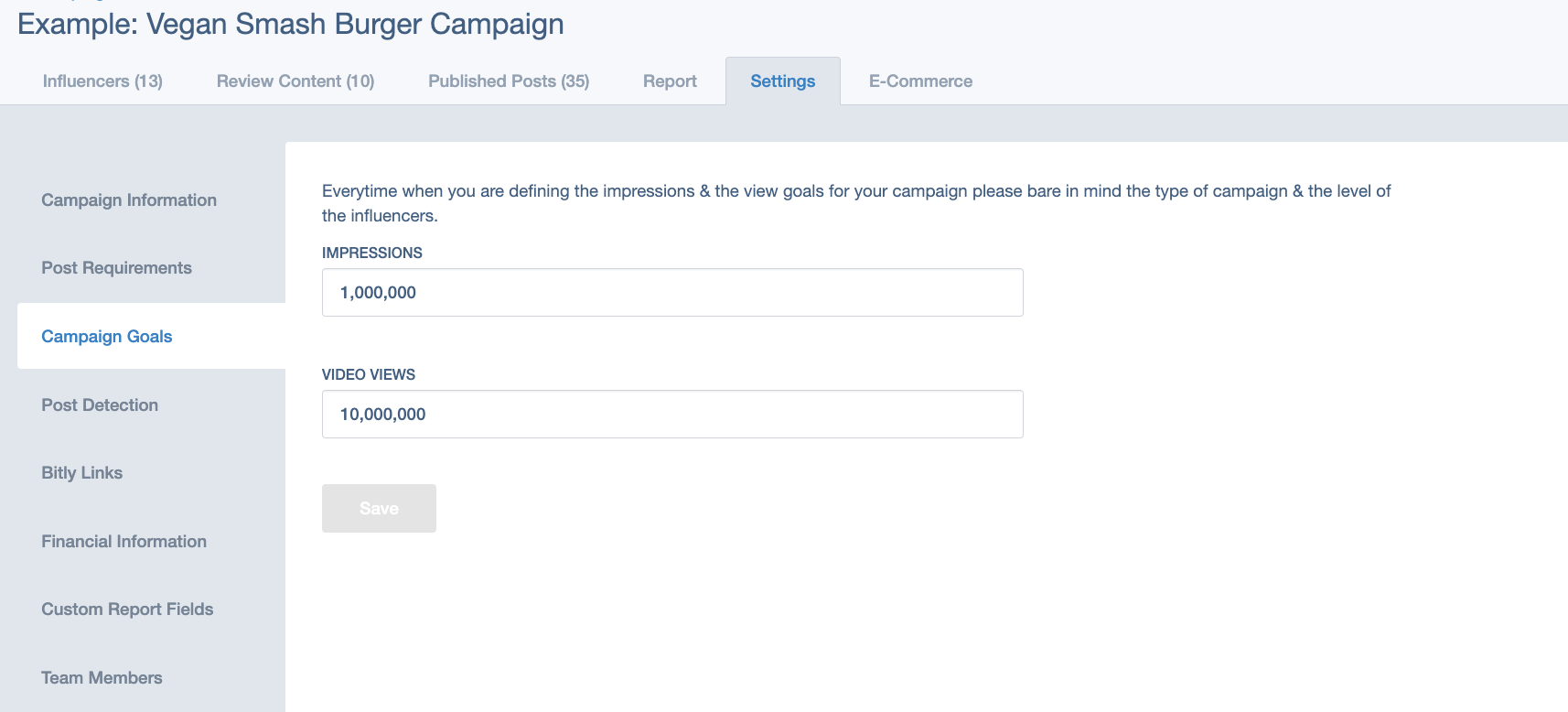Go to the Published Posts (35) tab
Screen dimensions: 1568x712
coord(509,81)
